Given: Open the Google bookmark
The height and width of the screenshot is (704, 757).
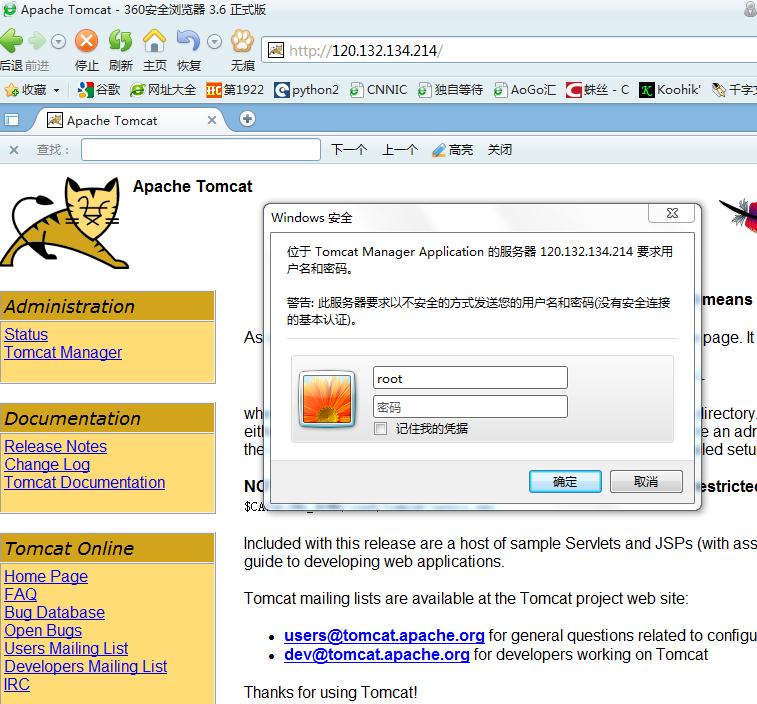Looking at the screenshot, I should [x=98, y=90].
